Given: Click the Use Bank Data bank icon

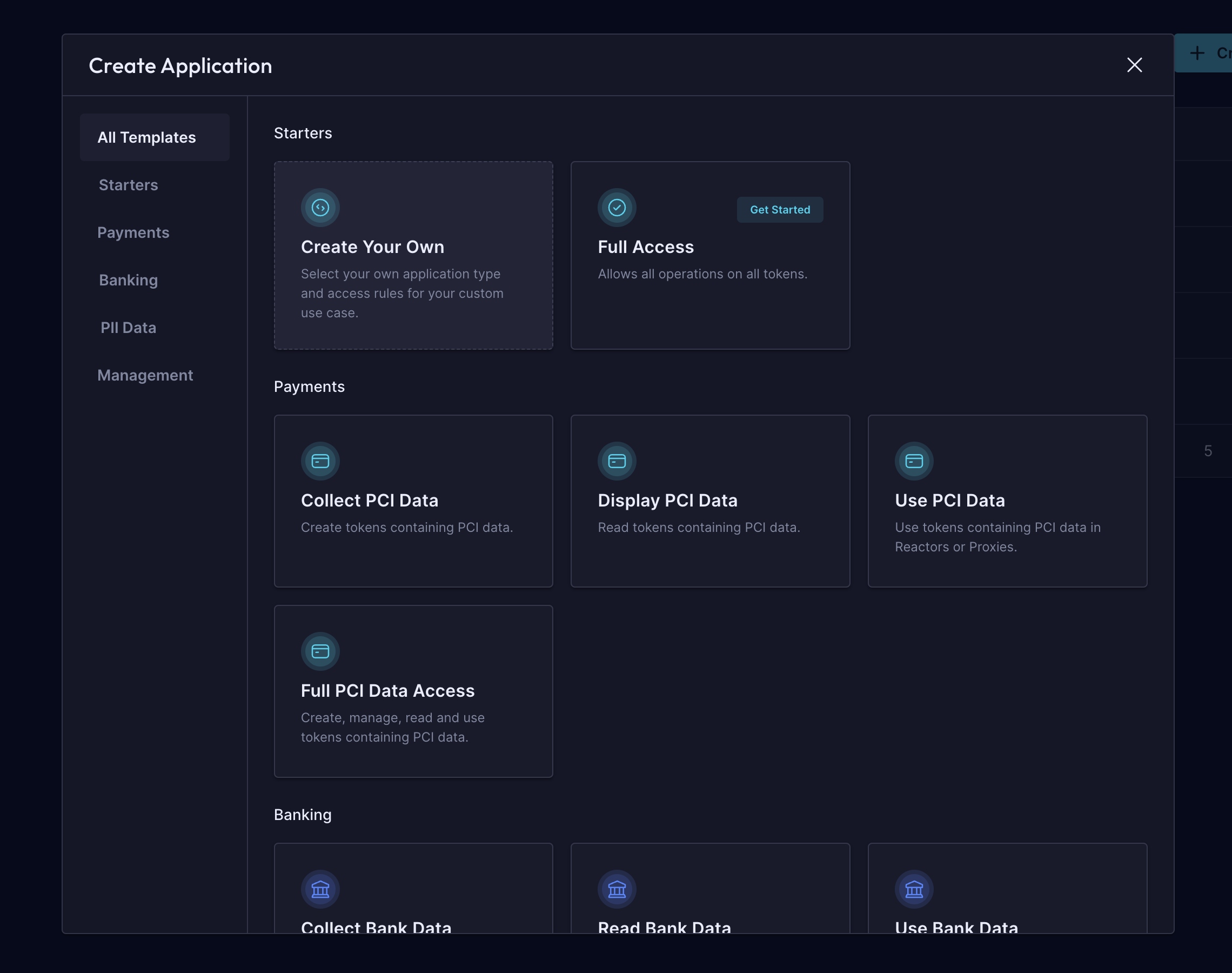Looking at the screenshot, I should coord(914,889).
